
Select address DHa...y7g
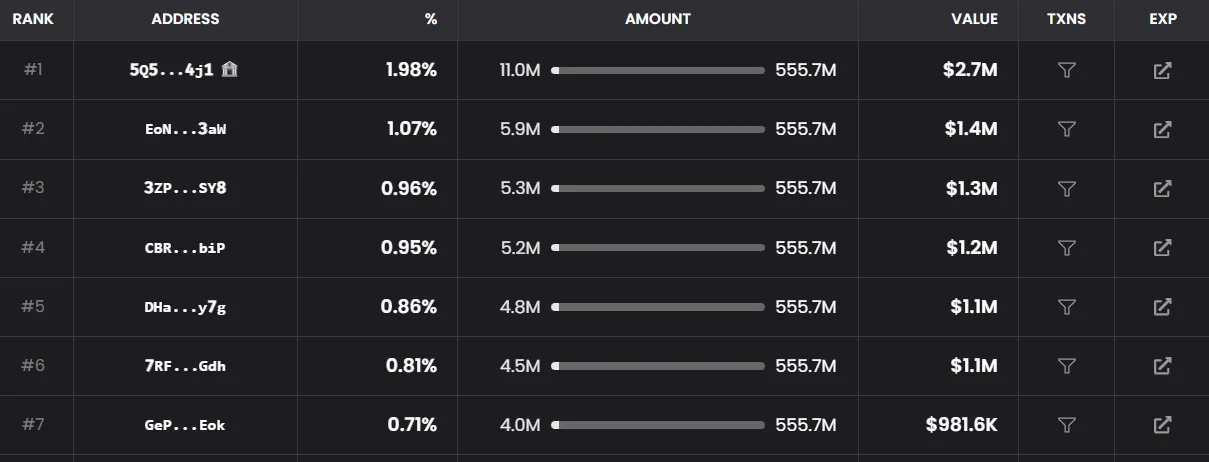[185, 306]
